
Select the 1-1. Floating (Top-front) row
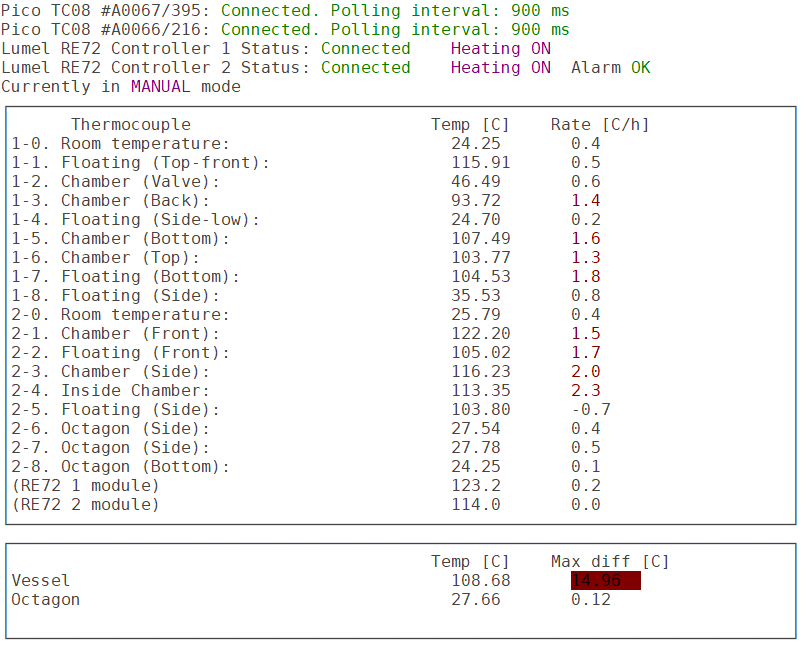click(x=140, y=163)
